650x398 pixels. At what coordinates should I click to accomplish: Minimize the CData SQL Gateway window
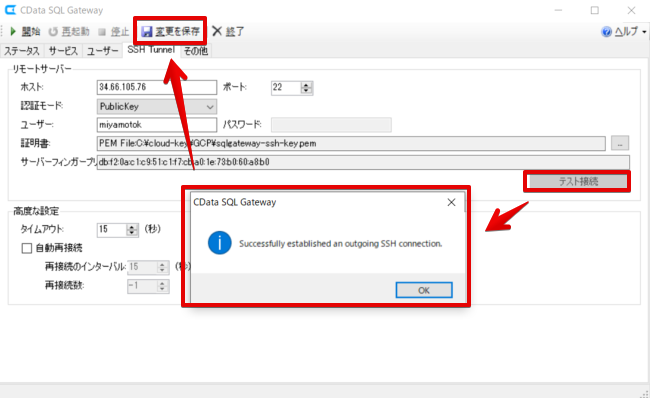558,10
